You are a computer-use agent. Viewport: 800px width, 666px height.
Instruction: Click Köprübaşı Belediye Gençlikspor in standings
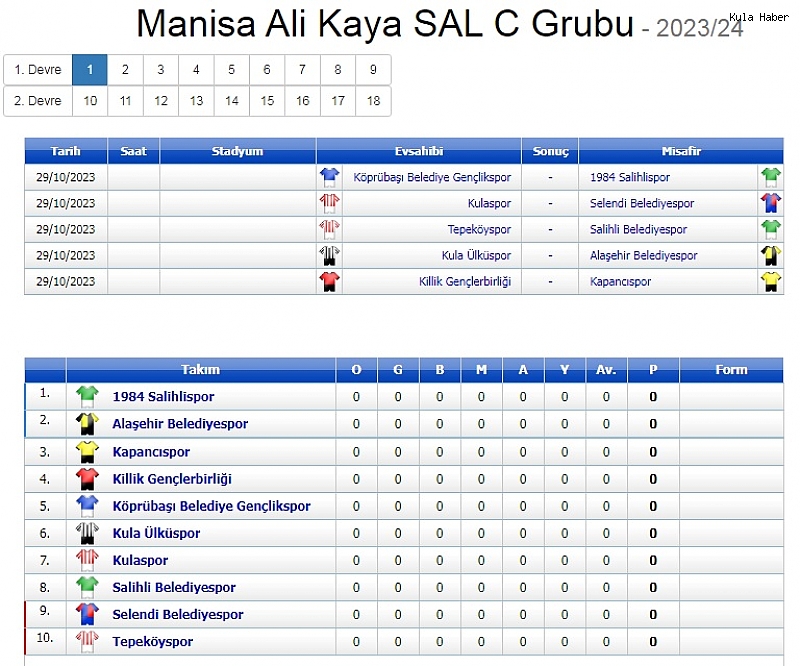[211, 506]
